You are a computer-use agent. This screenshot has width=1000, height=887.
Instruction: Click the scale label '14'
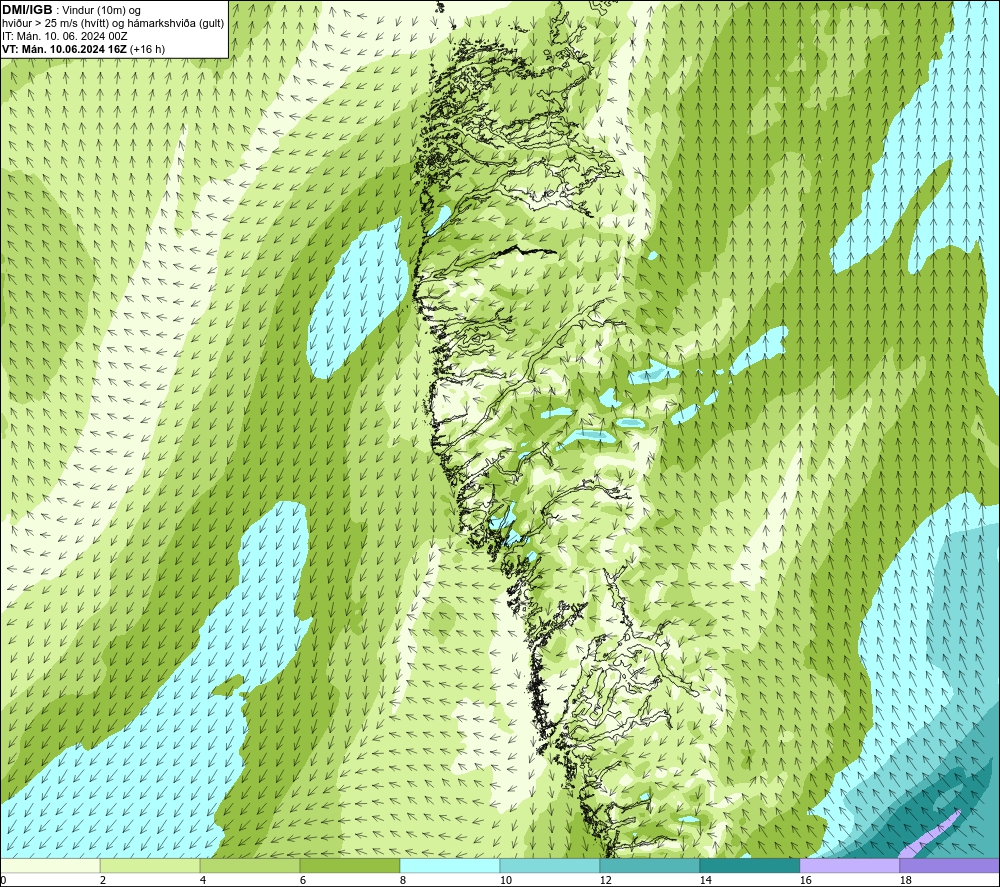pyautogui.click(x=705, y=880)
